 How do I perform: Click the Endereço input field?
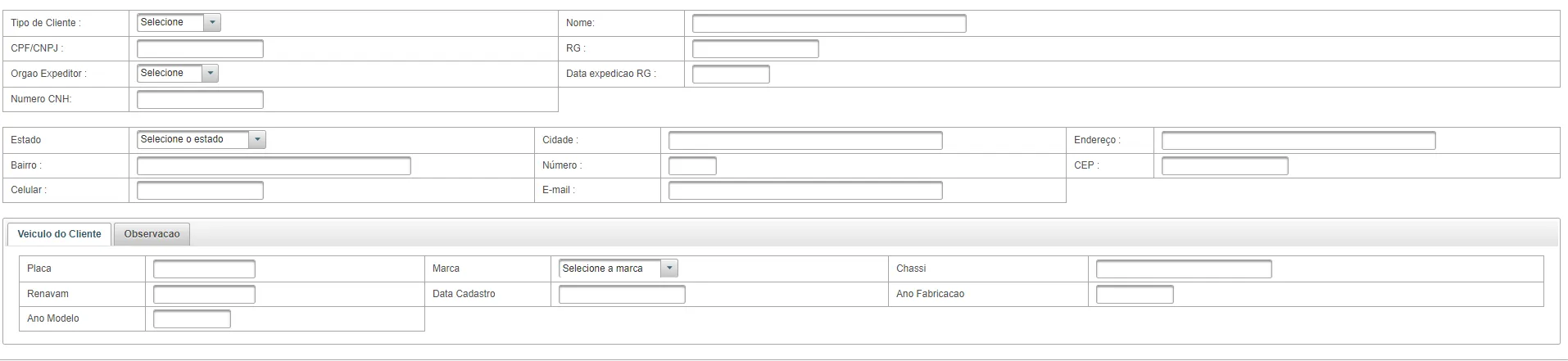(x=1298, y=141)
